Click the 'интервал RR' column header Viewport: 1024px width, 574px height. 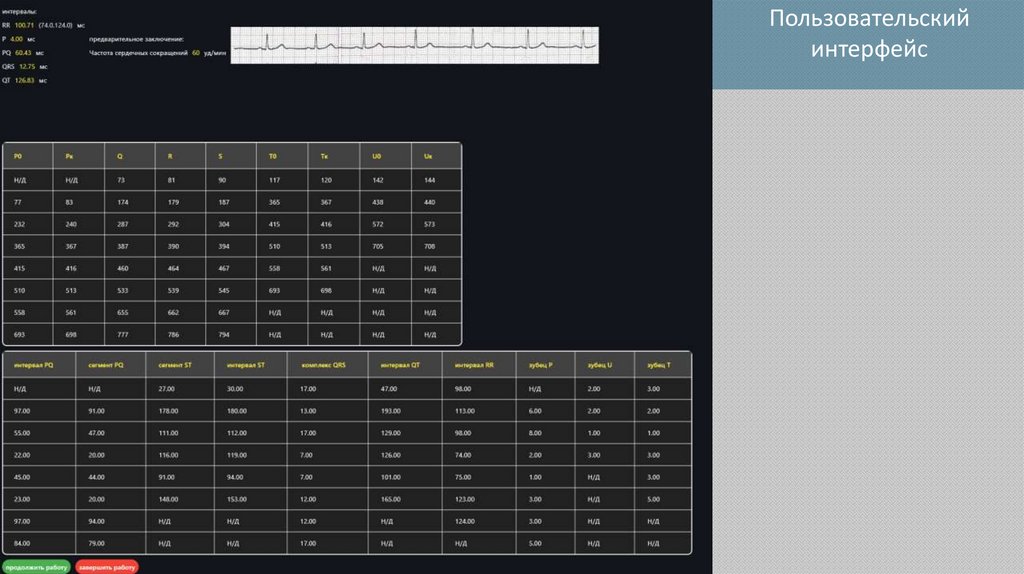click(479, 365)
